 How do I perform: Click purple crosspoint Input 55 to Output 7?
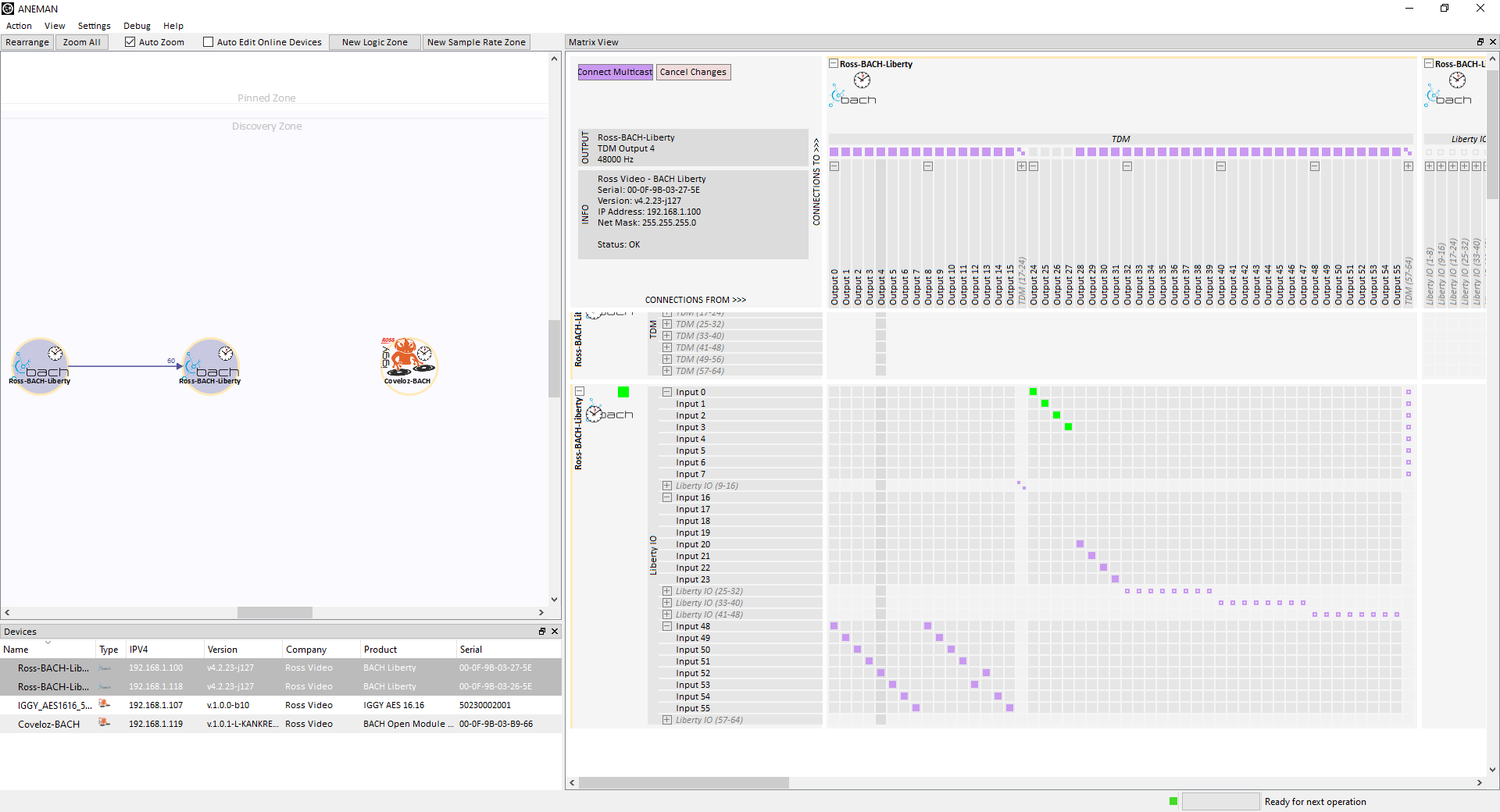916,708
